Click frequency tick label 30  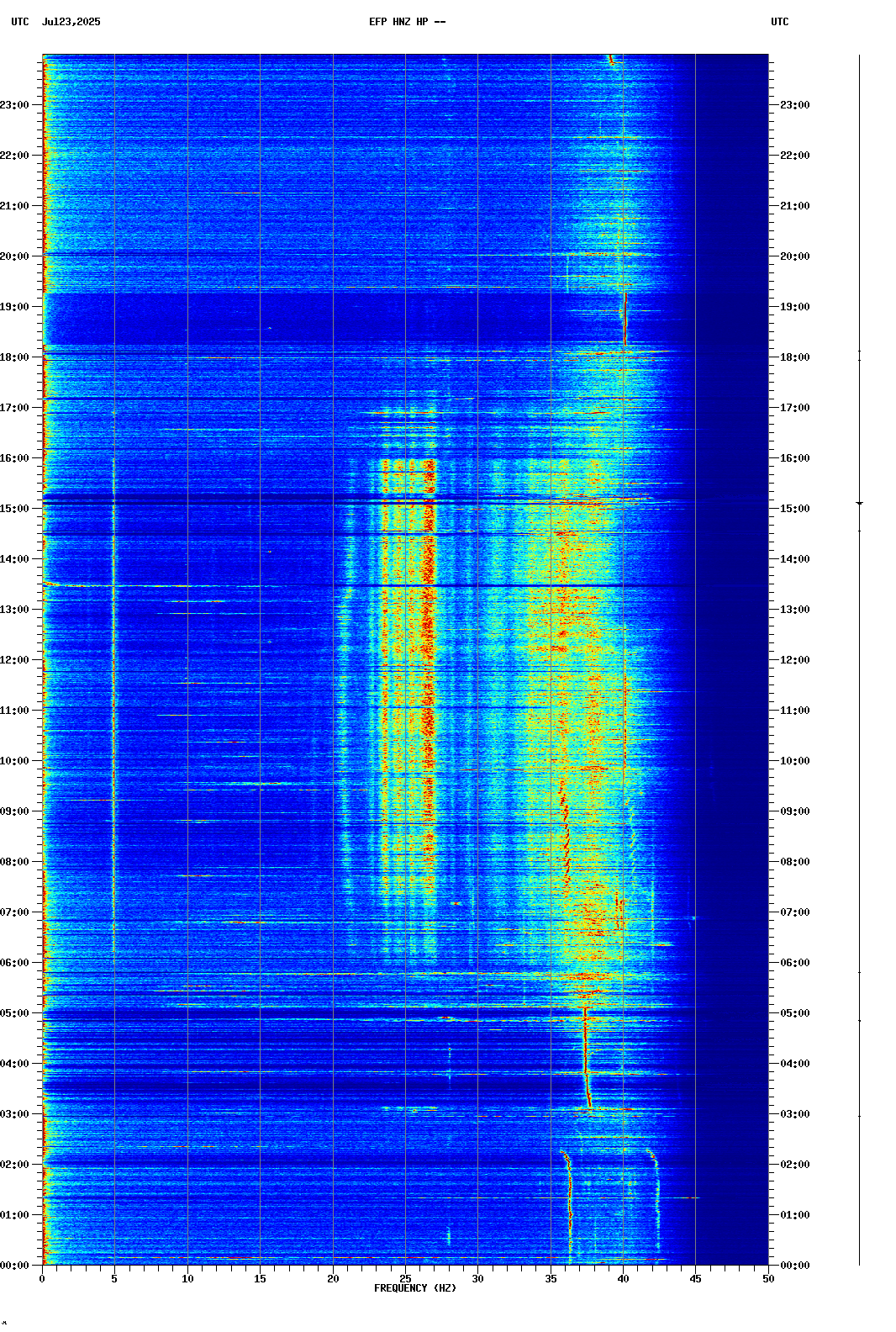click(x=477, y=1279)
